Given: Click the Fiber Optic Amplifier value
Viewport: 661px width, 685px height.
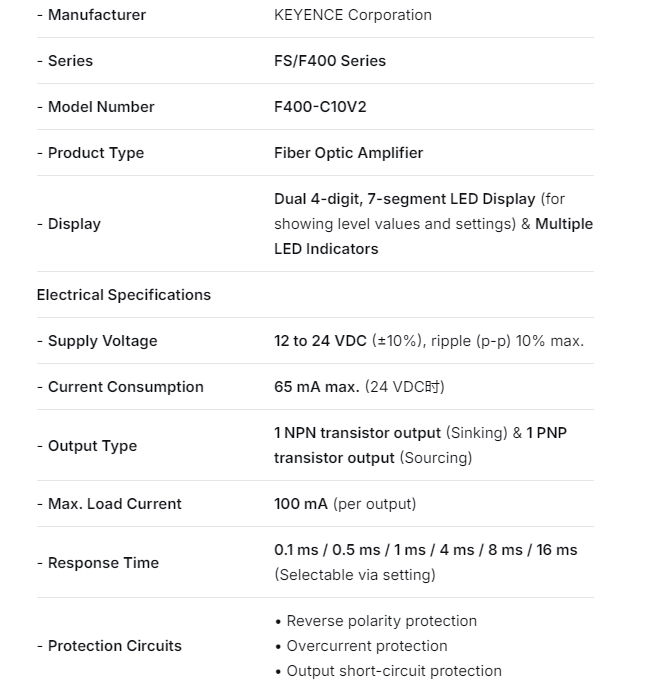Looking at the screenshot, I should point(348,153).
